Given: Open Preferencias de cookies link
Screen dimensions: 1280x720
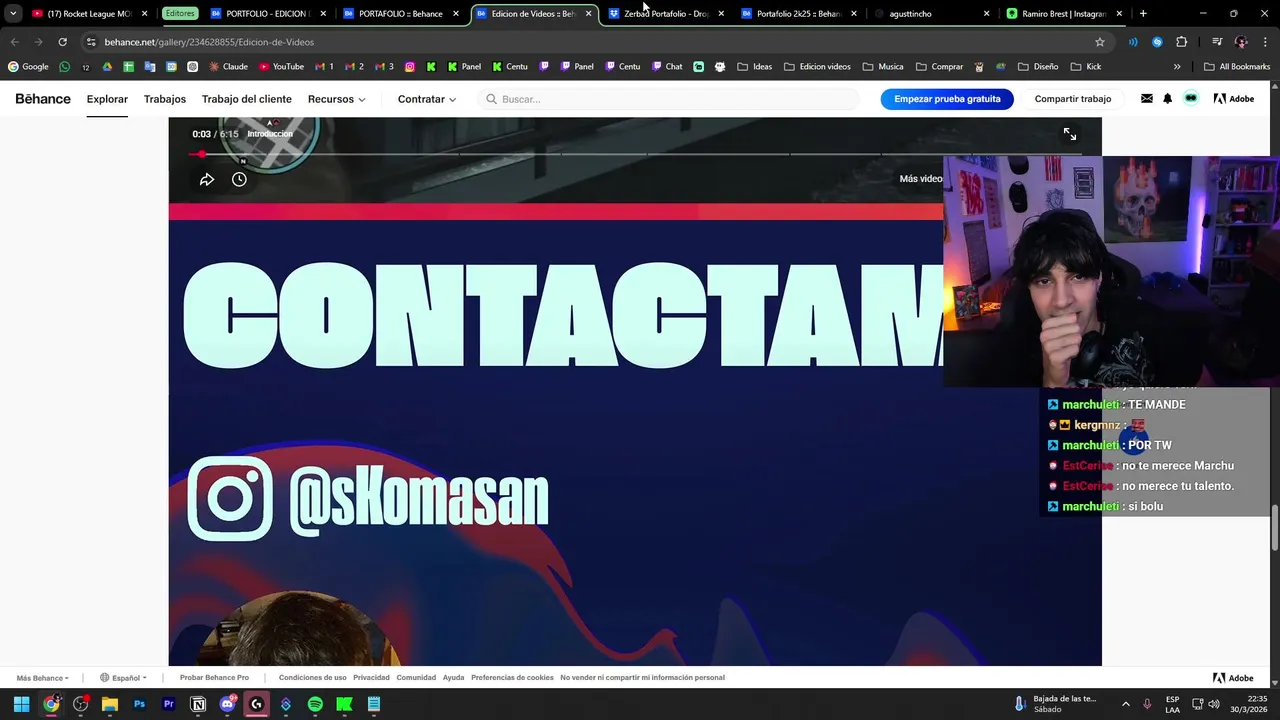Looking at the screenshot, I should tap(512, 678).
